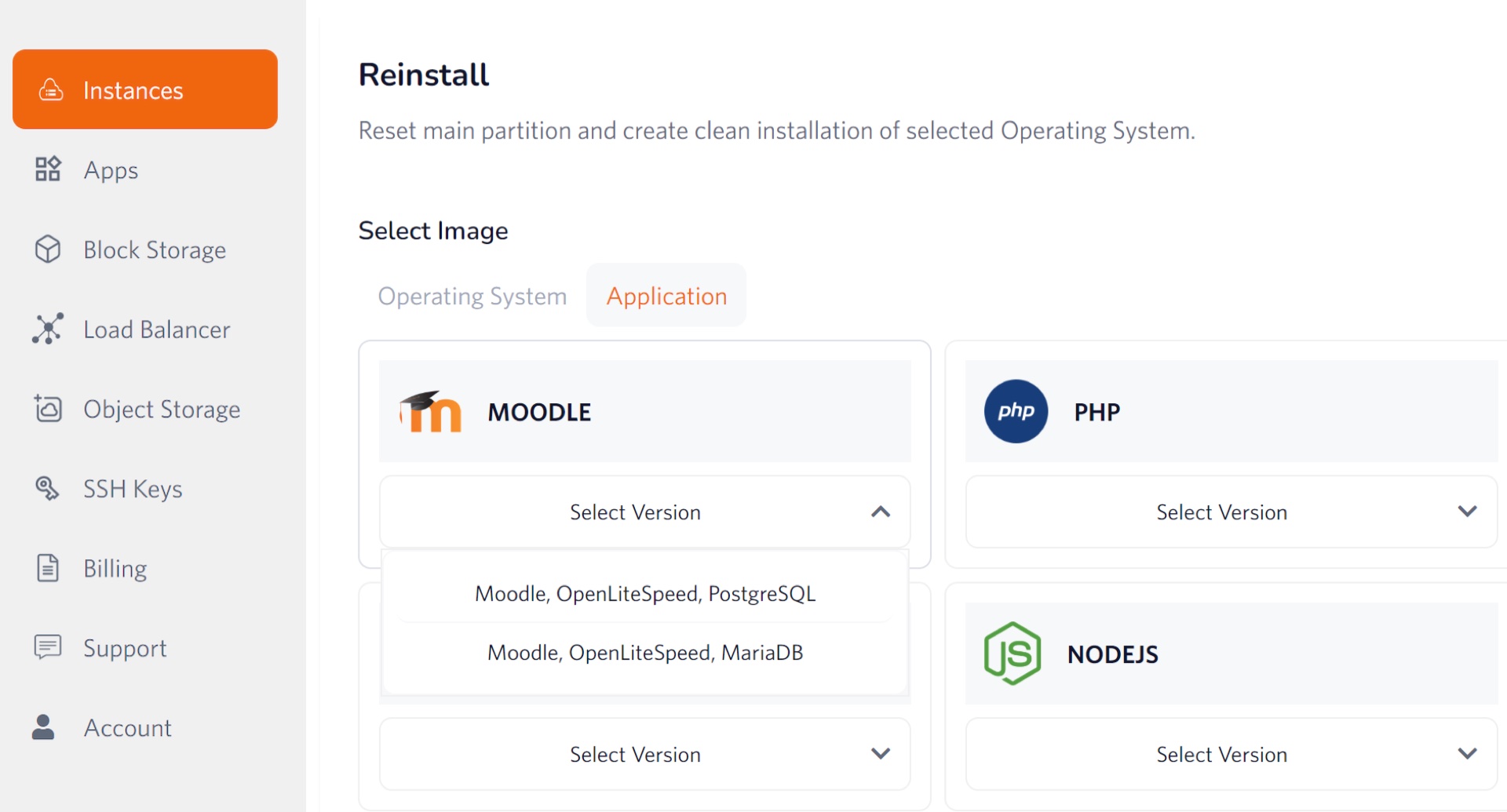
Task: Choose Moodle, OpenLiteSpeed, MariaDB option
Action: click(x=644, y=653)
